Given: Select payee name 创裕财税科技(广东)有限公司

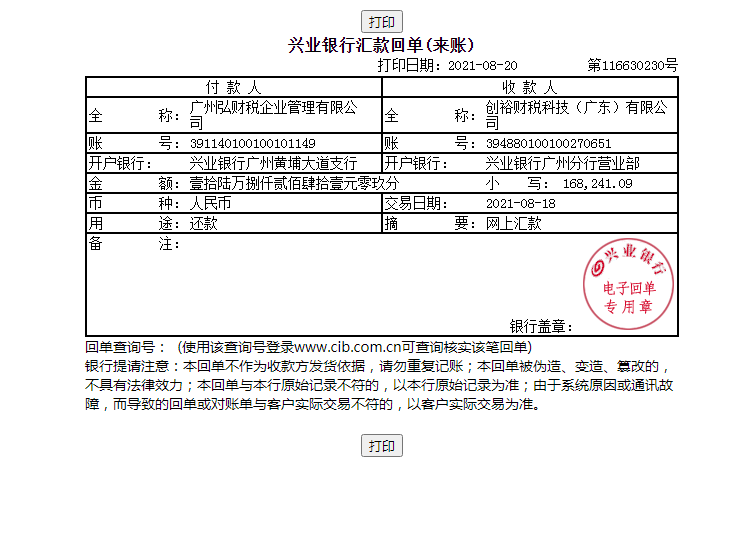Looking at the screenshot, I should coord(576,115).
